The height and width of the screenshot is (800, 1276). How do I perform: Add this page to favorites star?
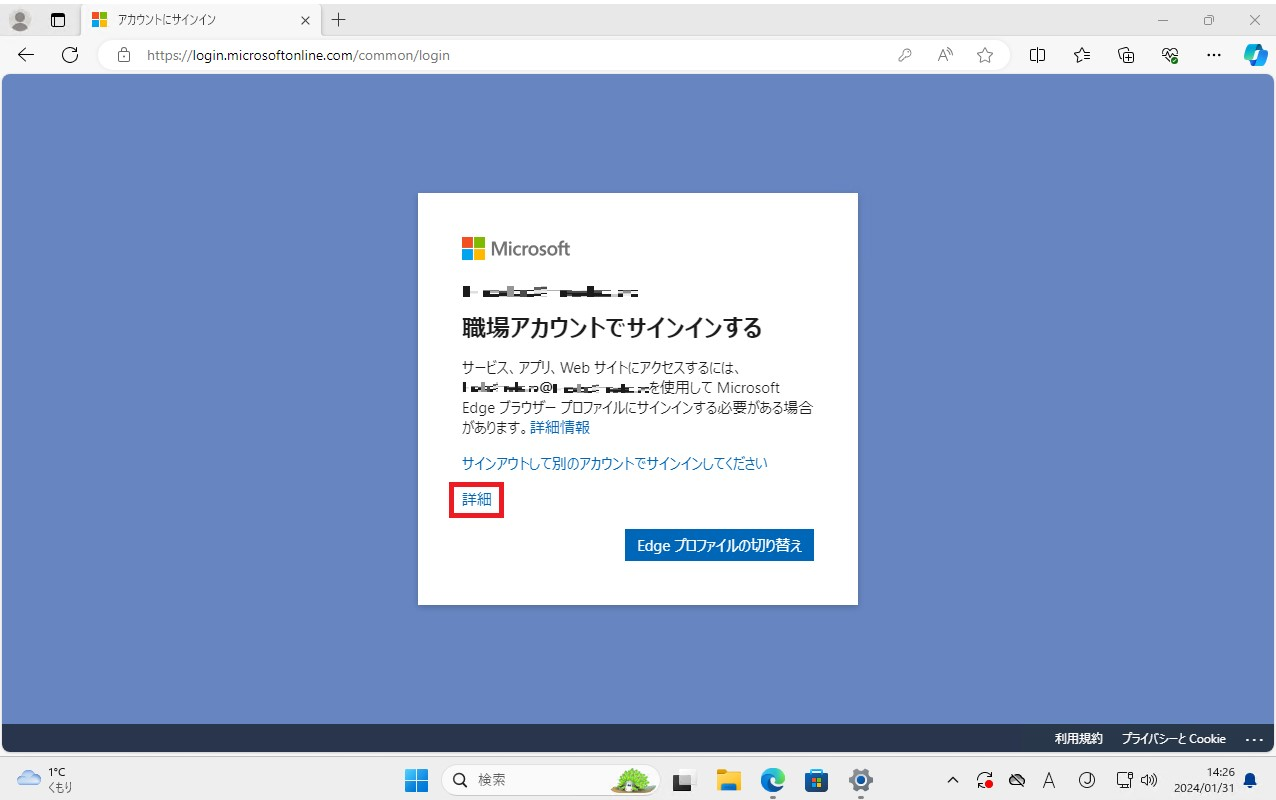click(985, 55)
